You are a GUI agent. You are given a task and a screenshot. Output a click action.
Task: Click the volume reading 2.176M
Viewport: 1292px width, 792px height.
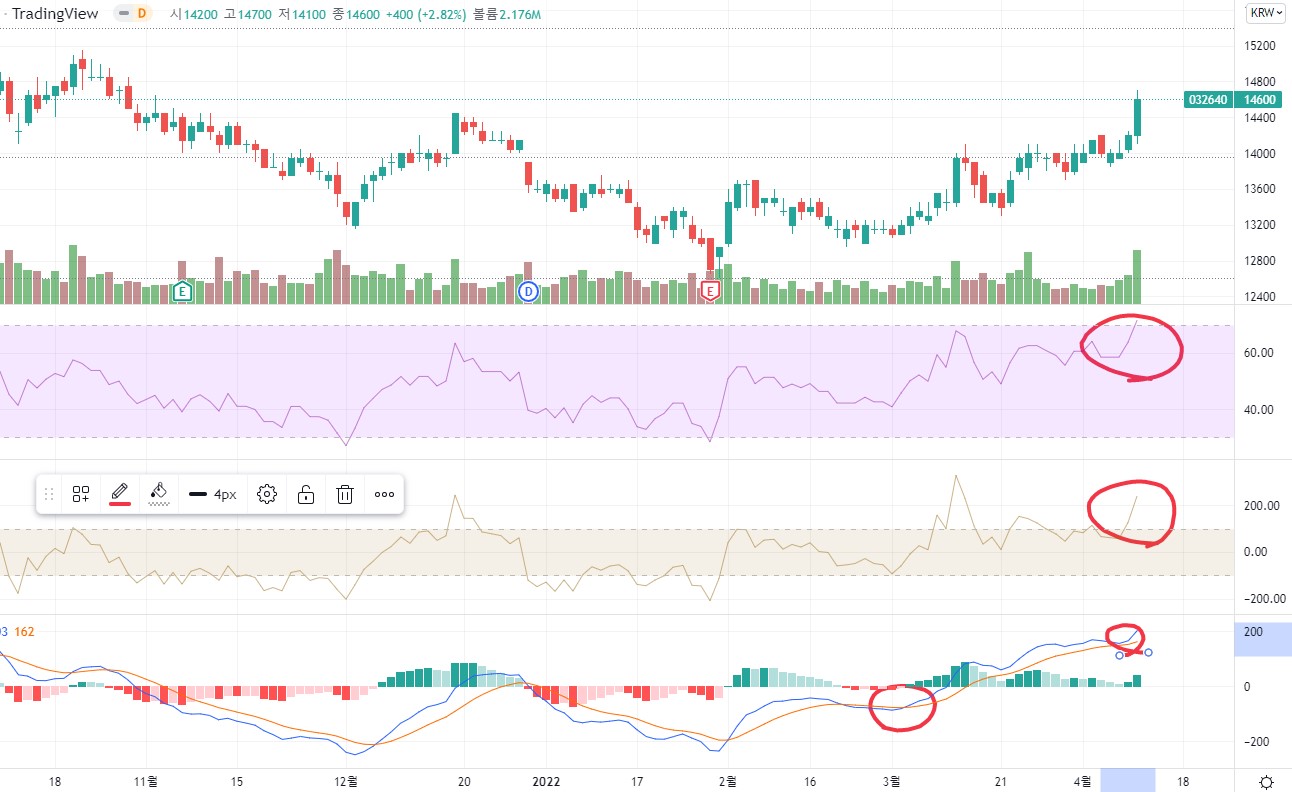pyautogui.click(x=518, y=13)
